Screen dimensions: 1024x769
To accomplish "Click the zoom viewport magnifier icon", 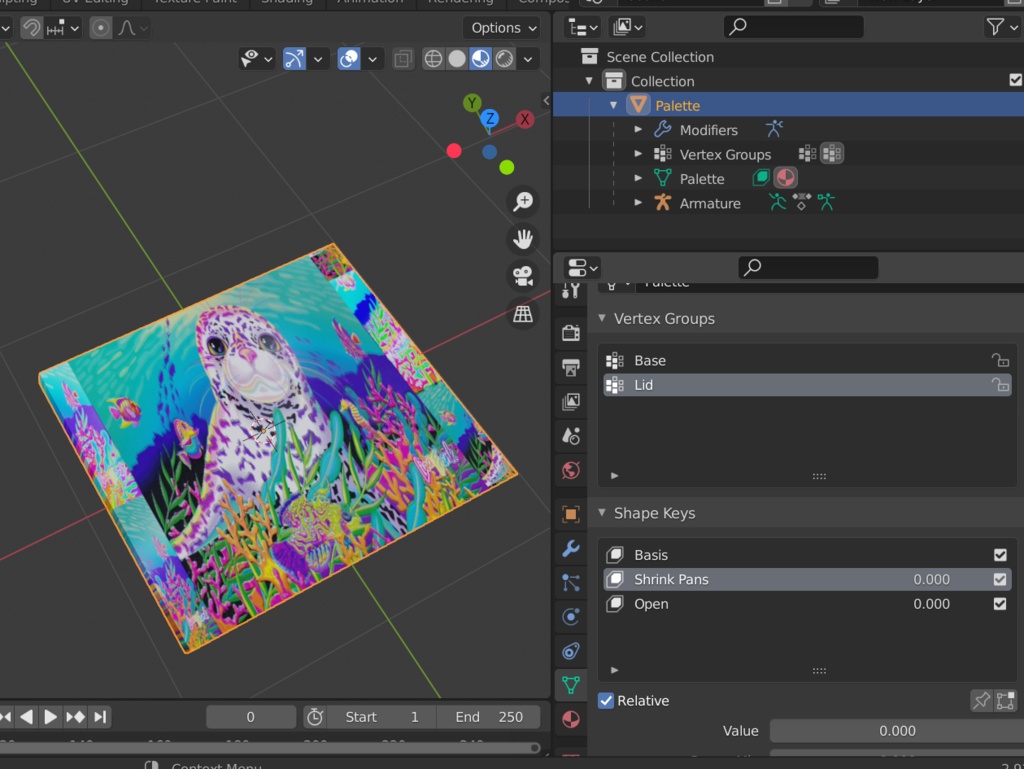I will click(522, 201).
